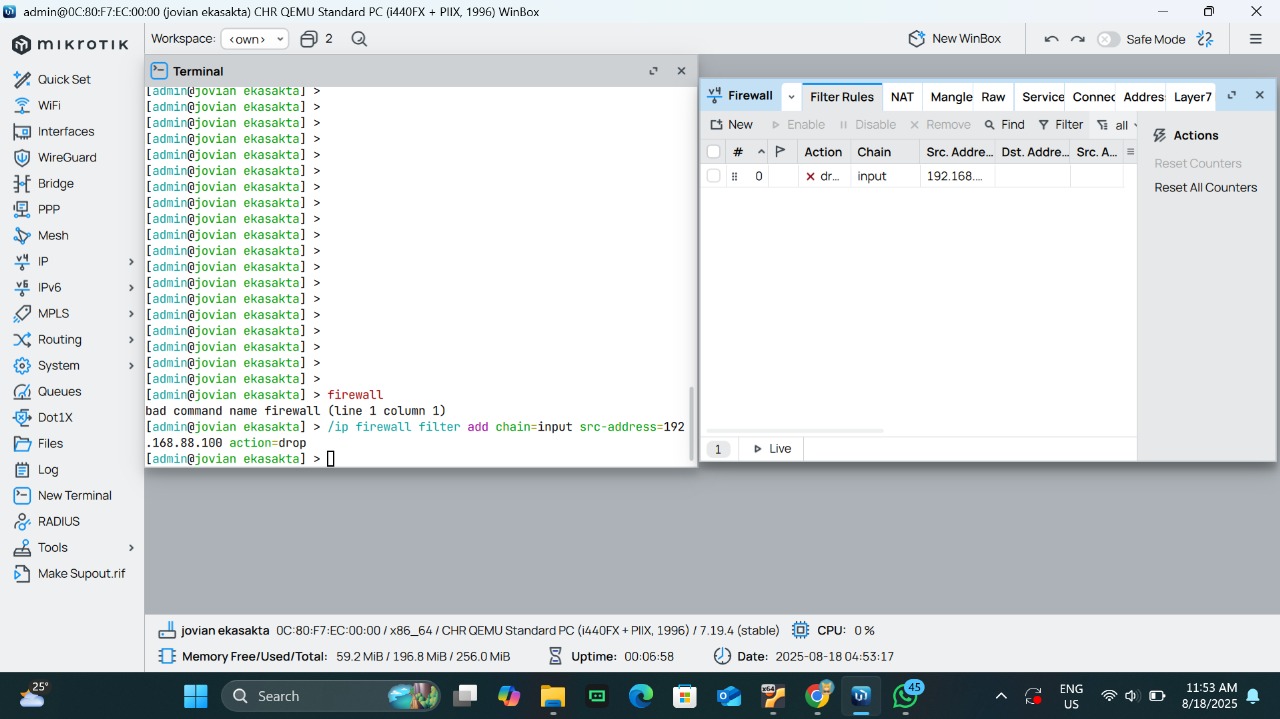The width and height of the screenshot is (1280, 719).
Task: Expand the Terminal window to full size
Action: 653,71
